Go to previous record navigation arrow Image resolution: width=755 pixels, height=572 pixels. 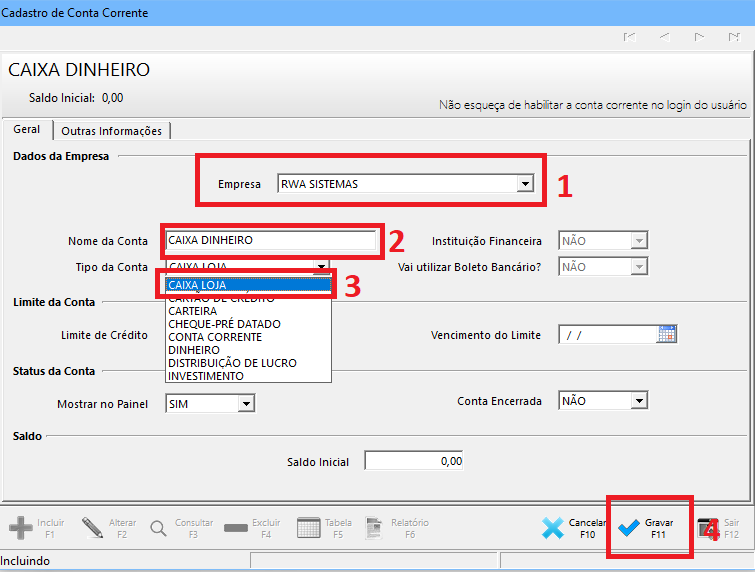coord(664,37)
